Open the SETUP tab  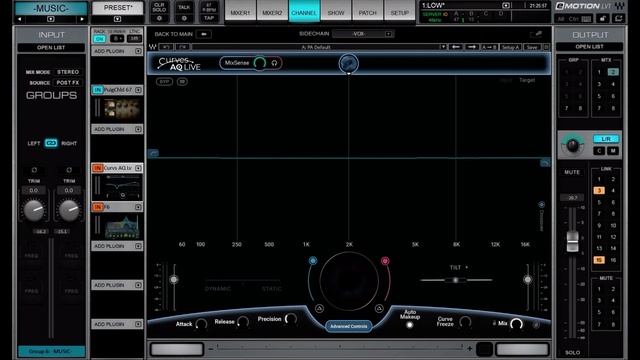[400, 12]
